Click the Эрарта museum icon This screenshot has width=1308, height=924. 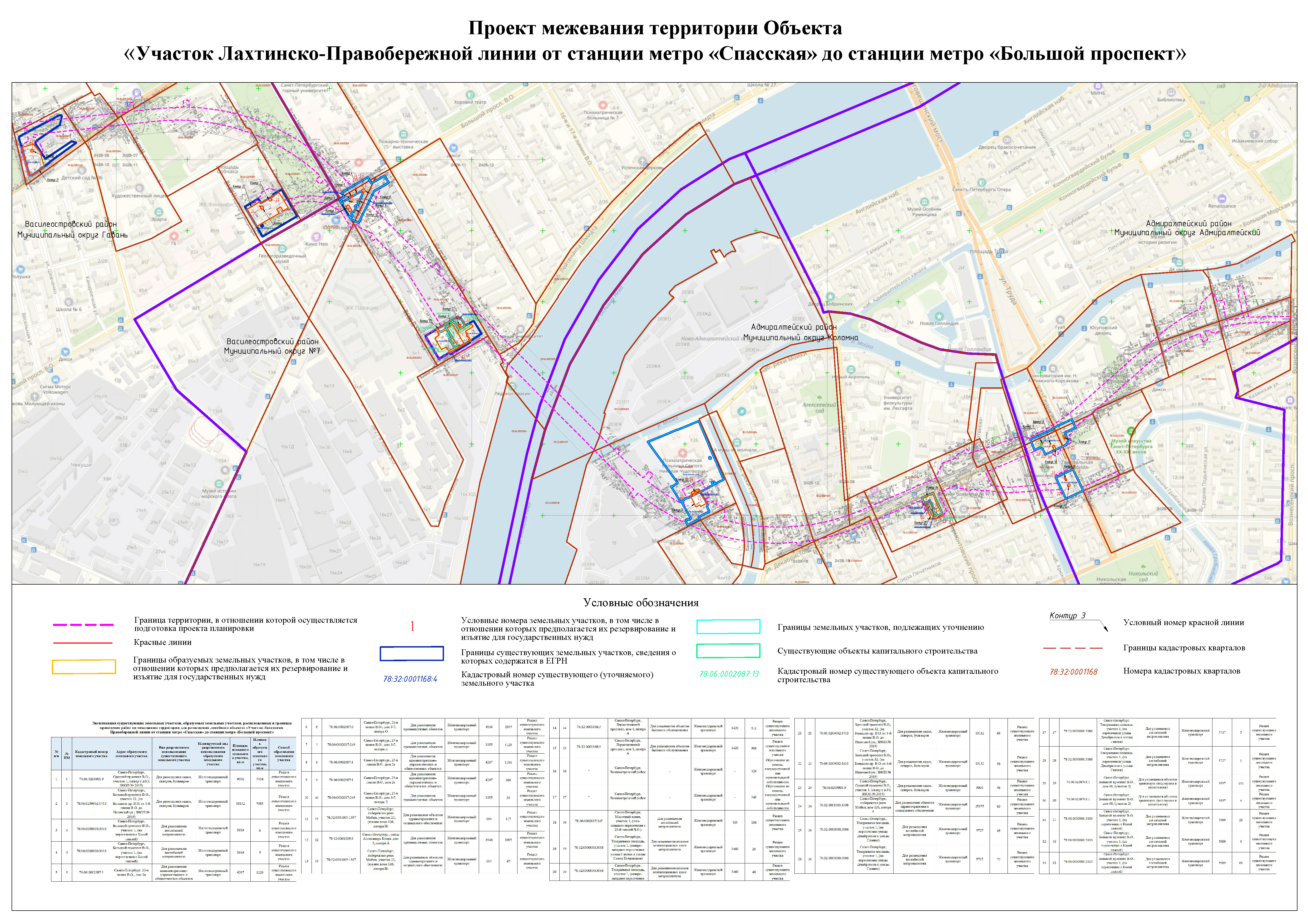pyautogui.click(x=159, y=212)
